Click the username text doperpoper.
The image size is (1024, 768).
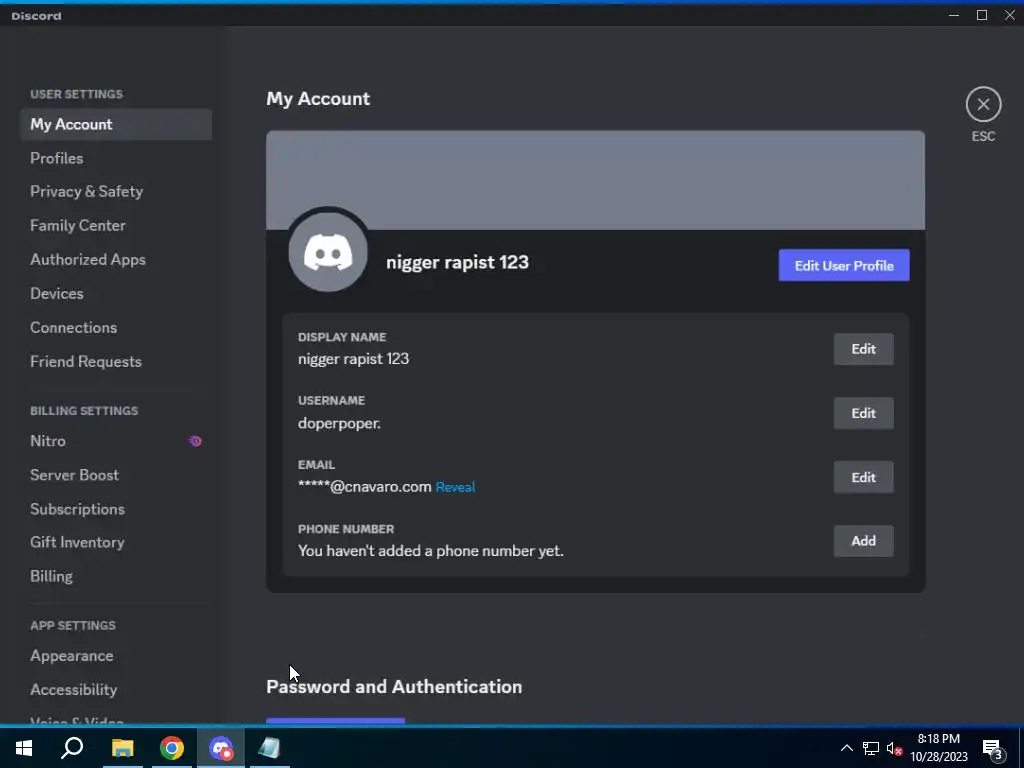pyautogui.click(x=339, y=423)
